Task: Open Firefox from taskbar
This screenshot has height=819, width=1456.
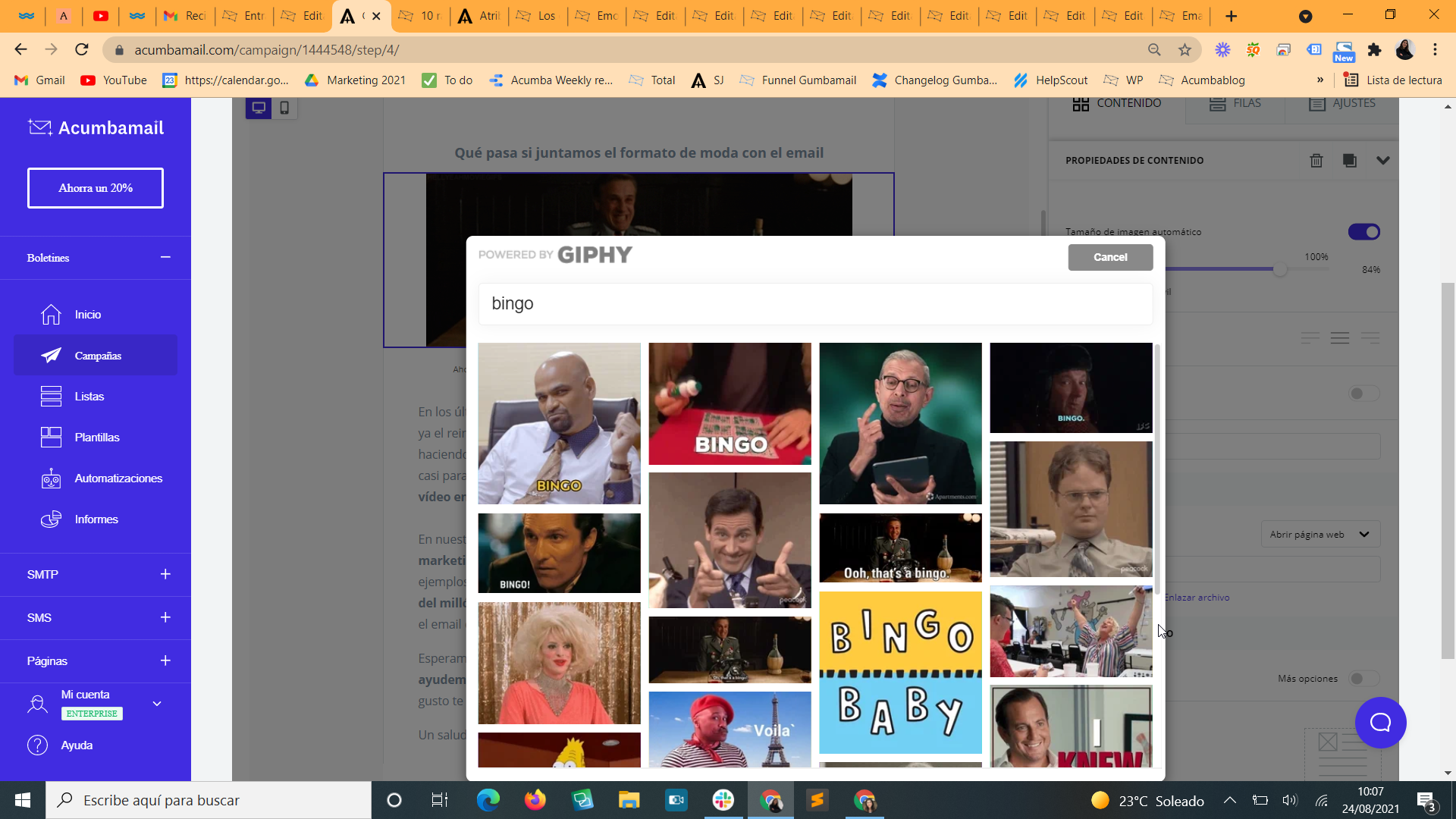Action: tap(535, 800)
